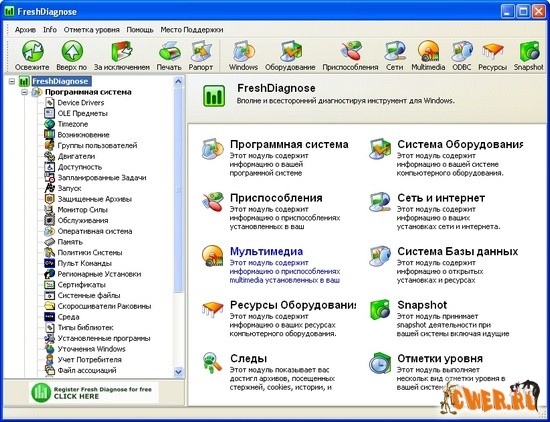550x422 pixels.
Task: Open the Место Поддержки menu
Action: pos(192,30)
